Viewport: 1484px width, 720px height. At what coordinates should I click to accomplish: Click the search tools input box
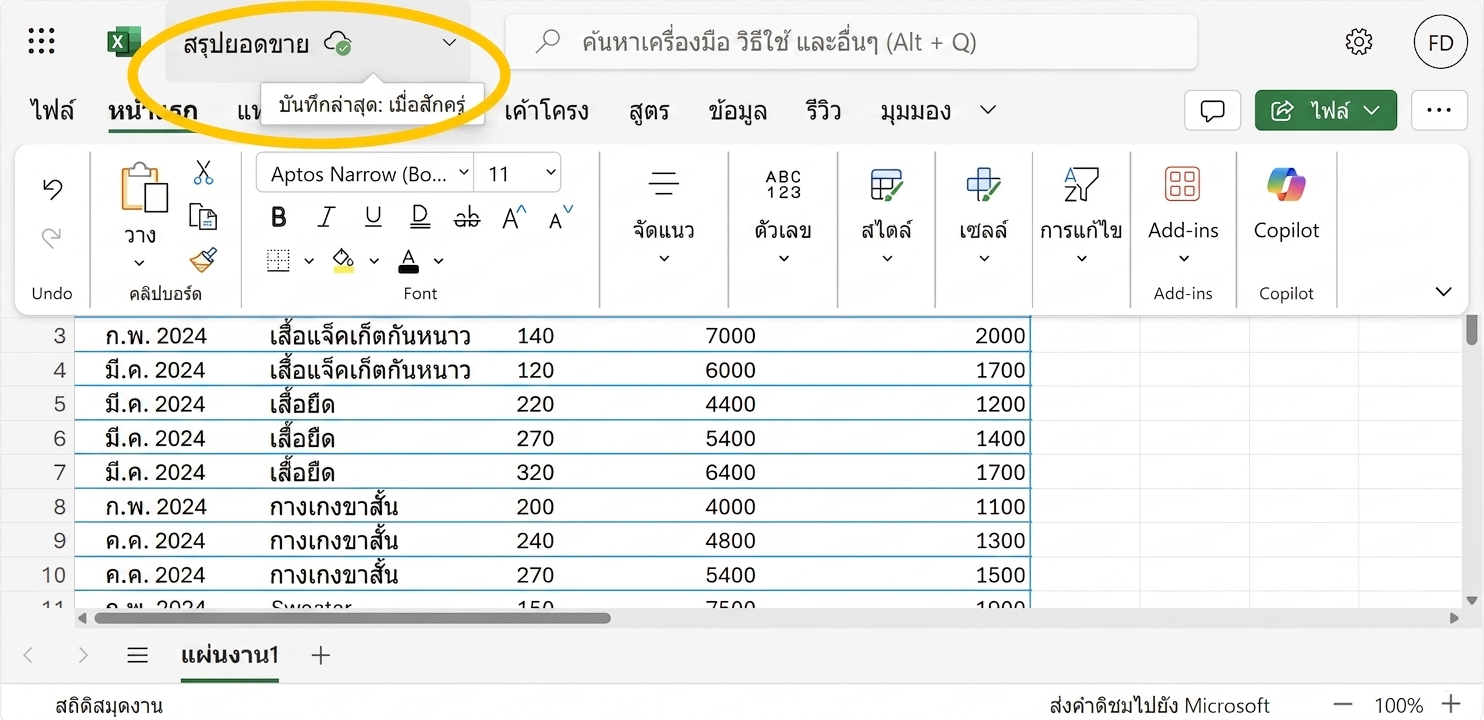point(851,42)
